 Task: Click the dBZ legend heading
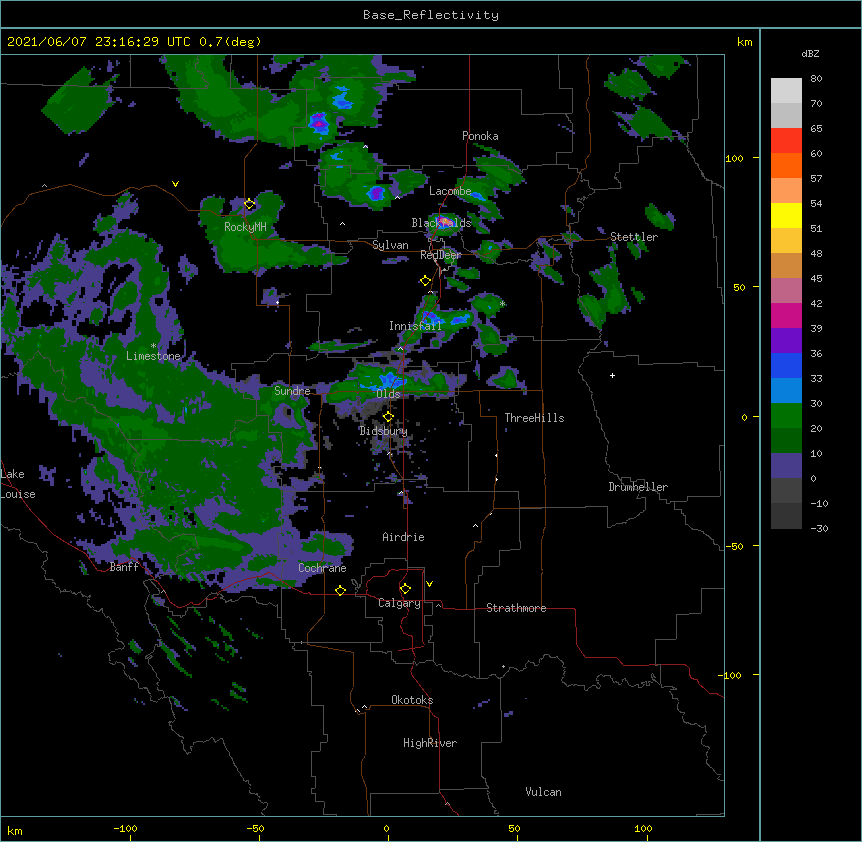810,53
